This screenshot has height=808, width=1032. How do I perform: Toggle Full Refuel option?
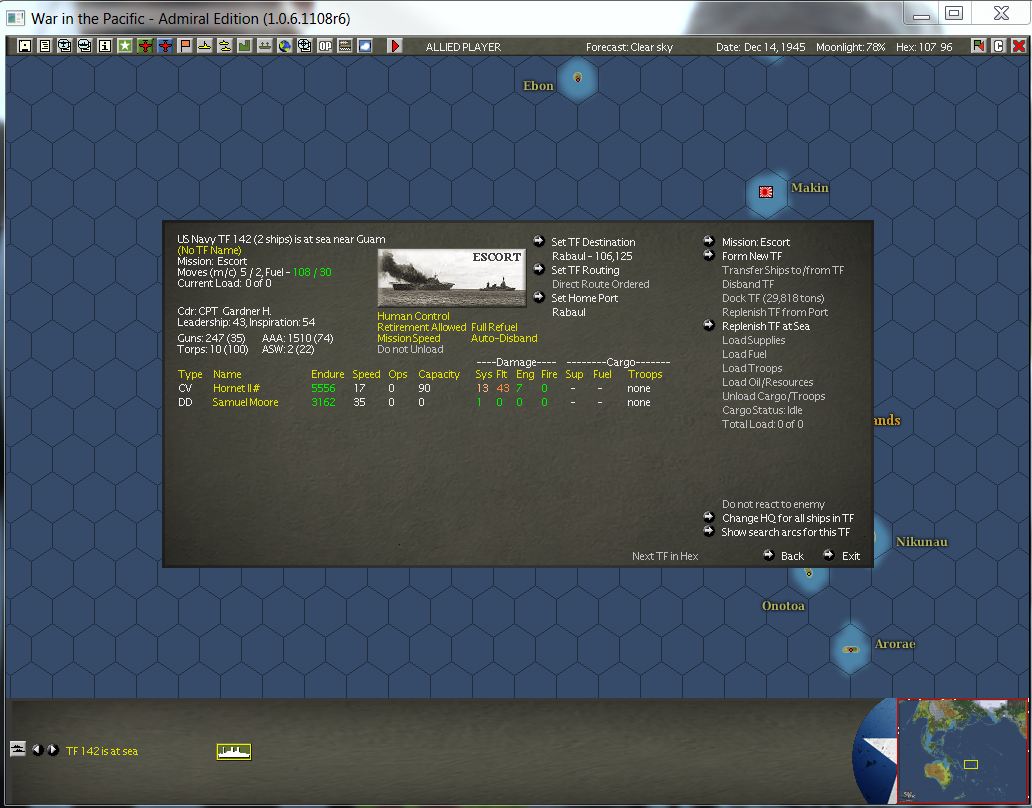[x=494, y=327]
